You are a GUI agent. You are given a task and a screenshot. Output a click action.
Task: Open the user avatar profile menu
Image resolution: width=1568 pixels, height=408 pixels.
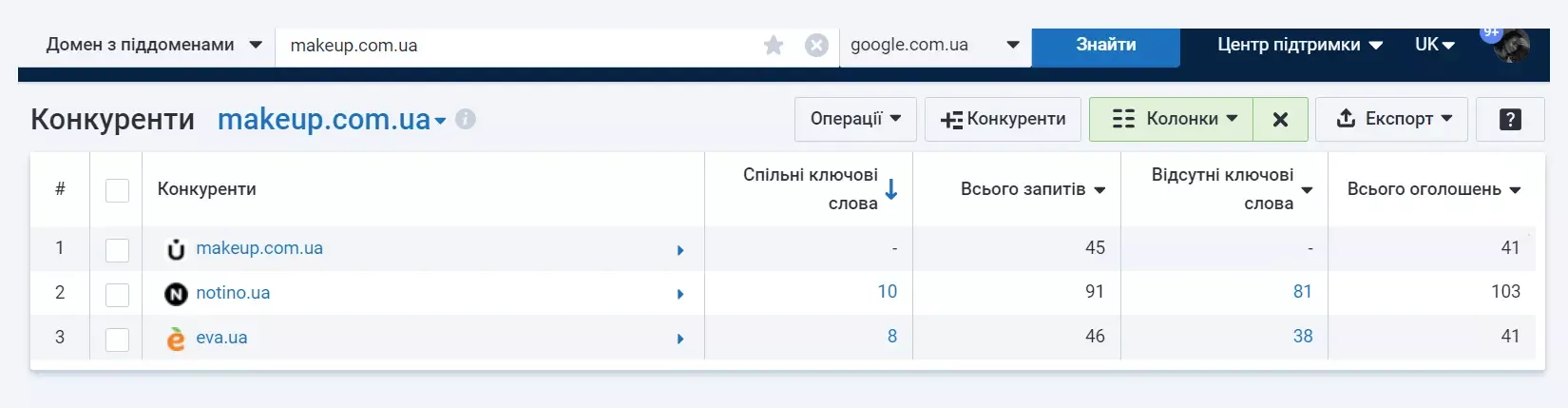[1511, 46]
